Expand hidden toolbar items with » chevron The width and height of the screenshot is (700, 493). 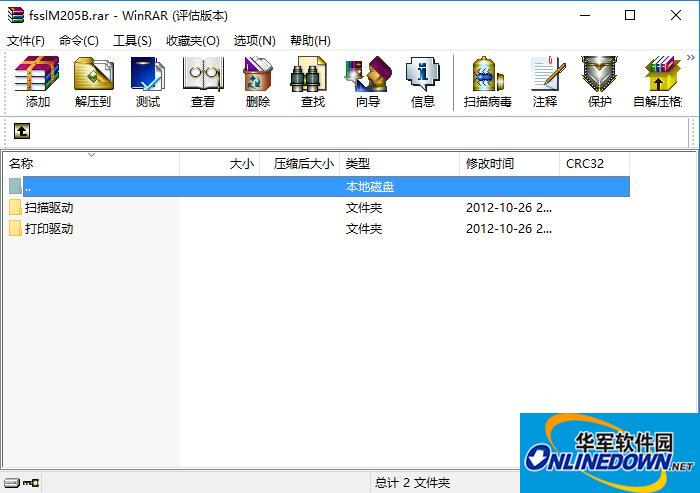tap(691, 58)
